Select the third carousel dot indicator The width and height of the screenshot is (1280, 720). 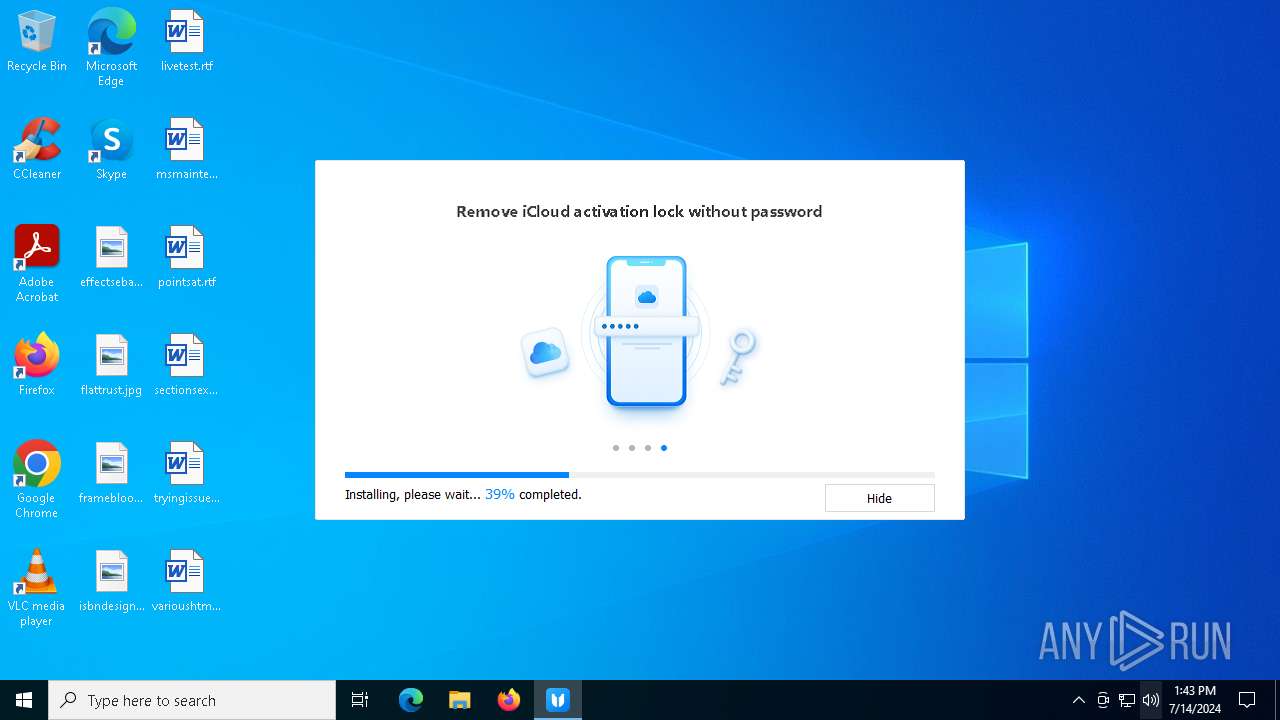pyautogui.click(x=648, y=448)
